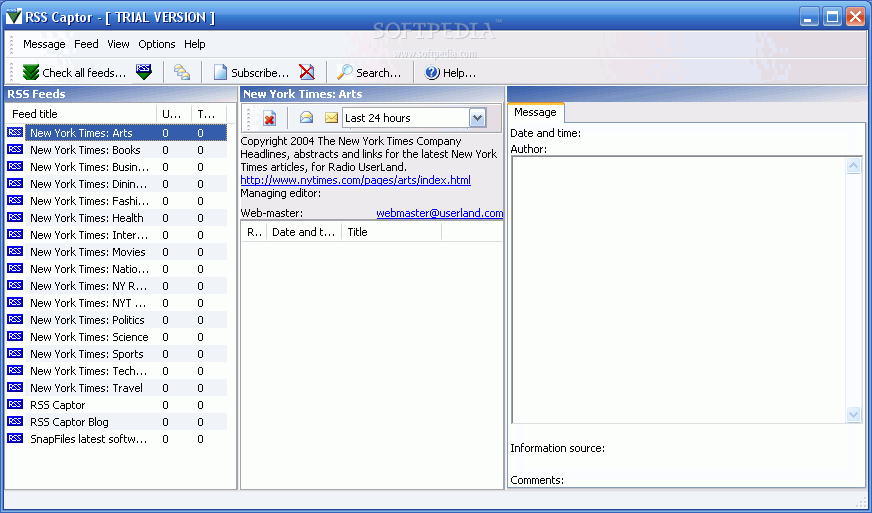The height and width of the screenshot is (513, 872).
Task: Open the Feed menu
Action: [86, 44]
